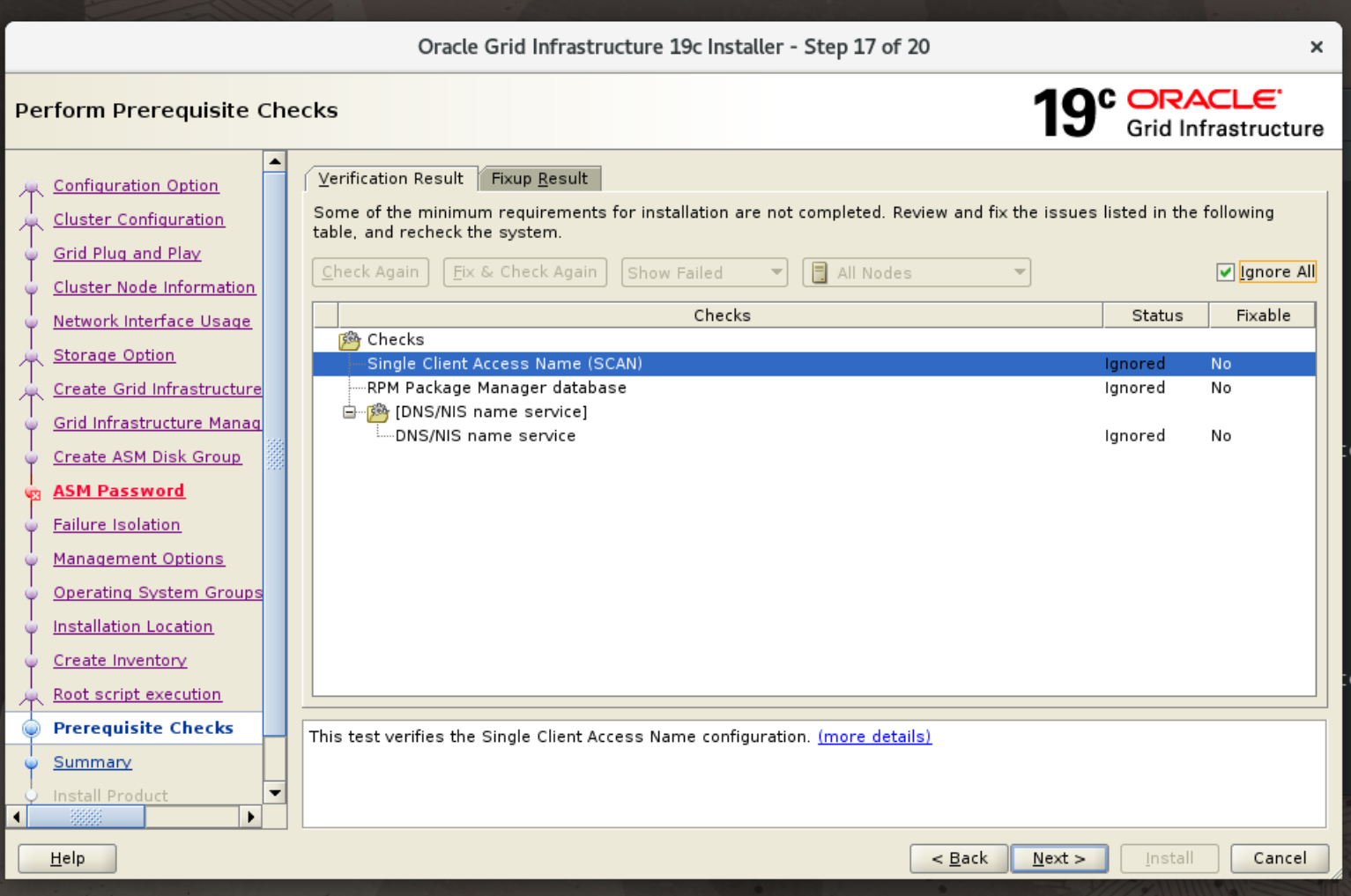Click the Configuration Option step bullet icon
This screenshot has width=1351, height=896.
[x=32, y=187]
